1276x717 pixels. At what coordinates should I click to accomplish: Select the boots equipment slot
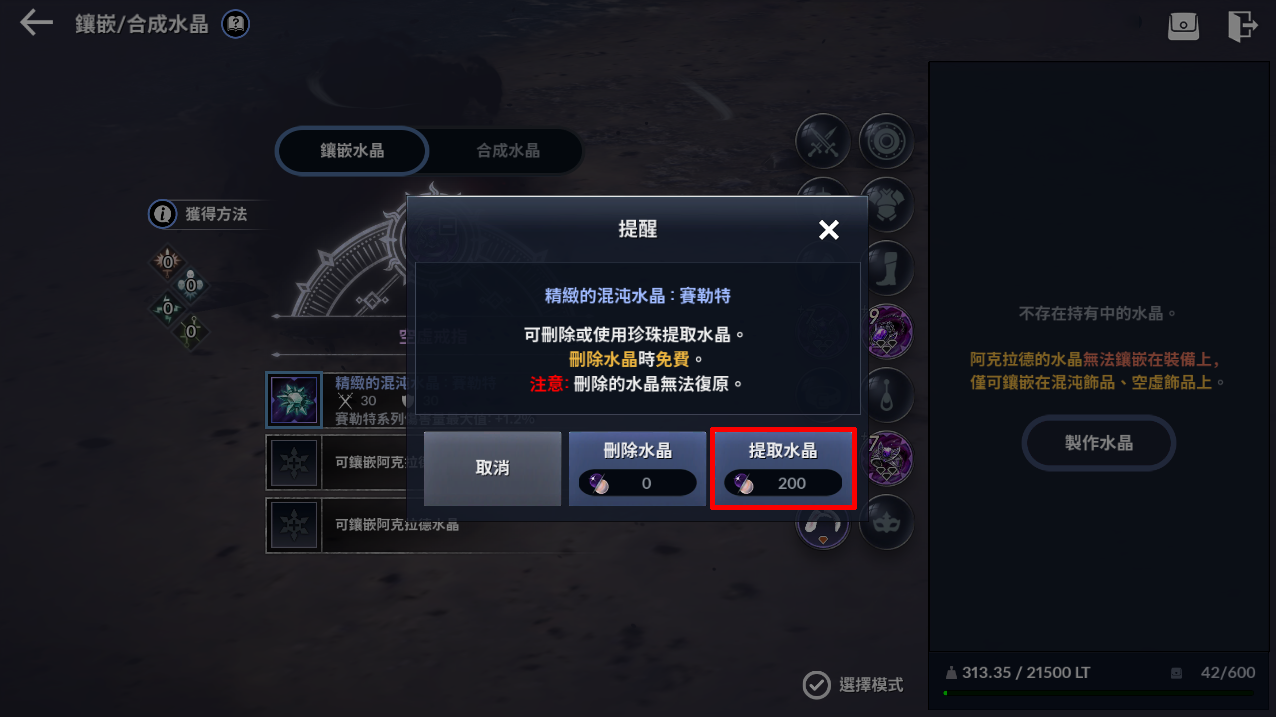(x=886, y=268)
